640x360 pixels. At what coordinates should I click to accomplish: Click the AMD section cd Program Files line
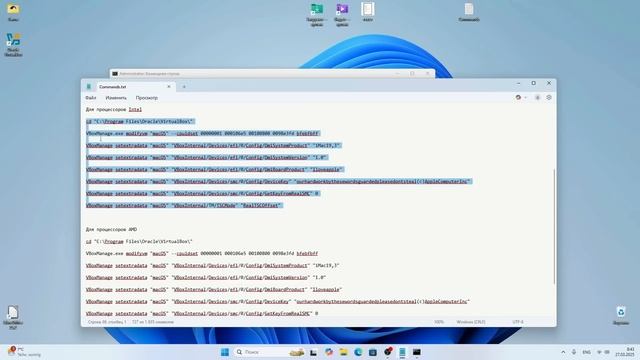pos(139,241)
